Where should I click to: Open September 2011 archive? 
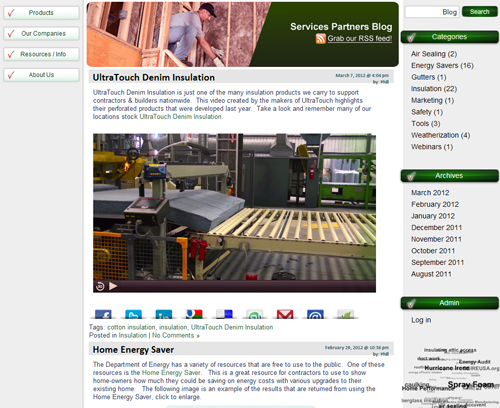(x=437, y=262)
